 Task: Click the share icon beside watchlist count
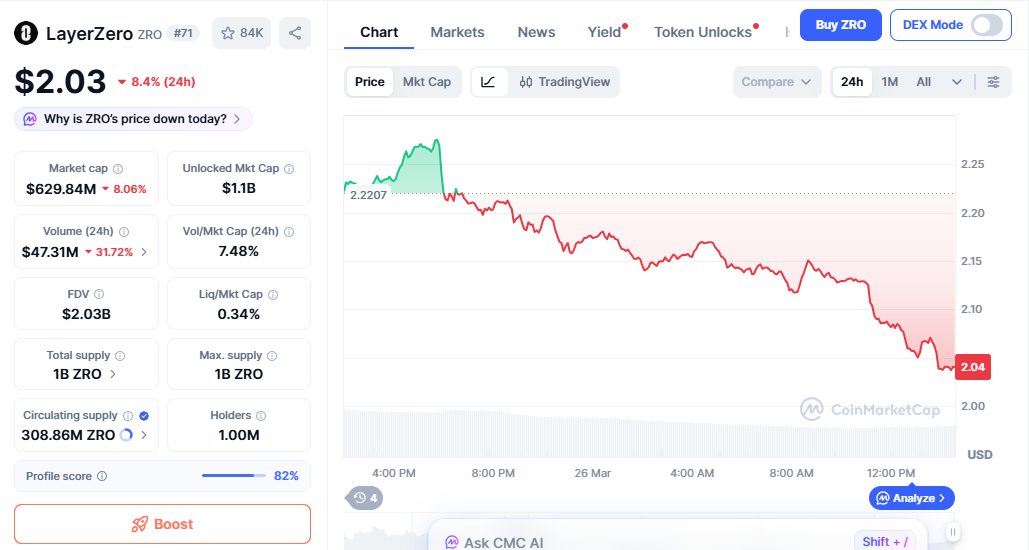click(295, 33)
